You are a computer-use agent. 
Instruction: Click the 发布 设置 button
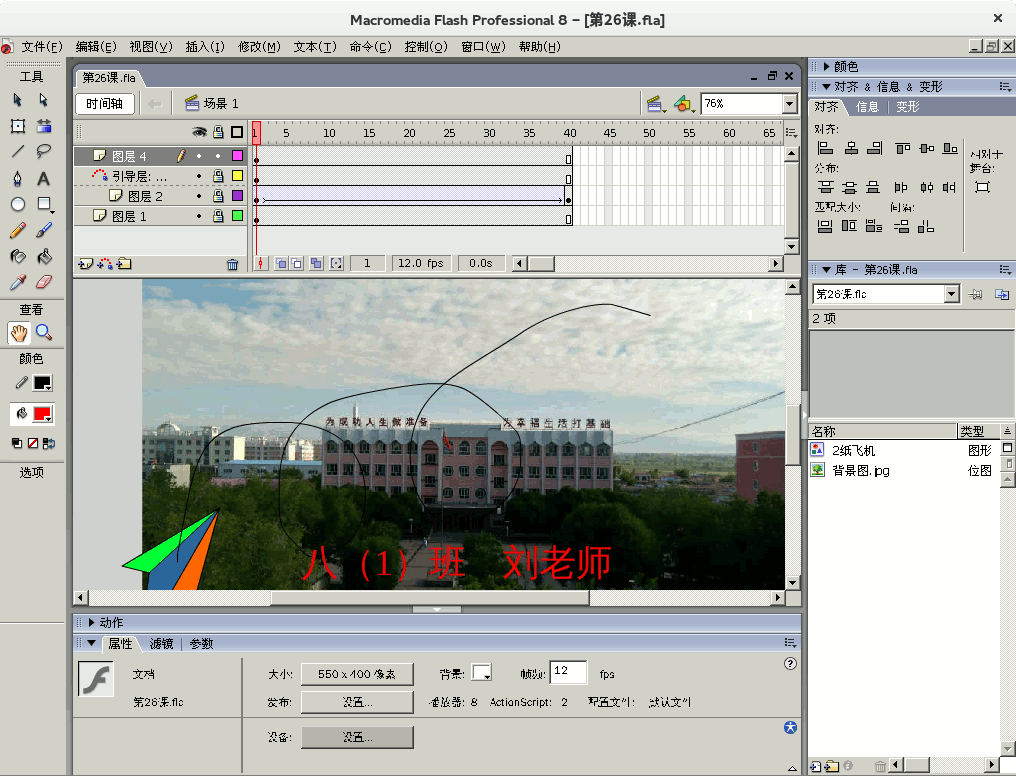tap(357, 702)
